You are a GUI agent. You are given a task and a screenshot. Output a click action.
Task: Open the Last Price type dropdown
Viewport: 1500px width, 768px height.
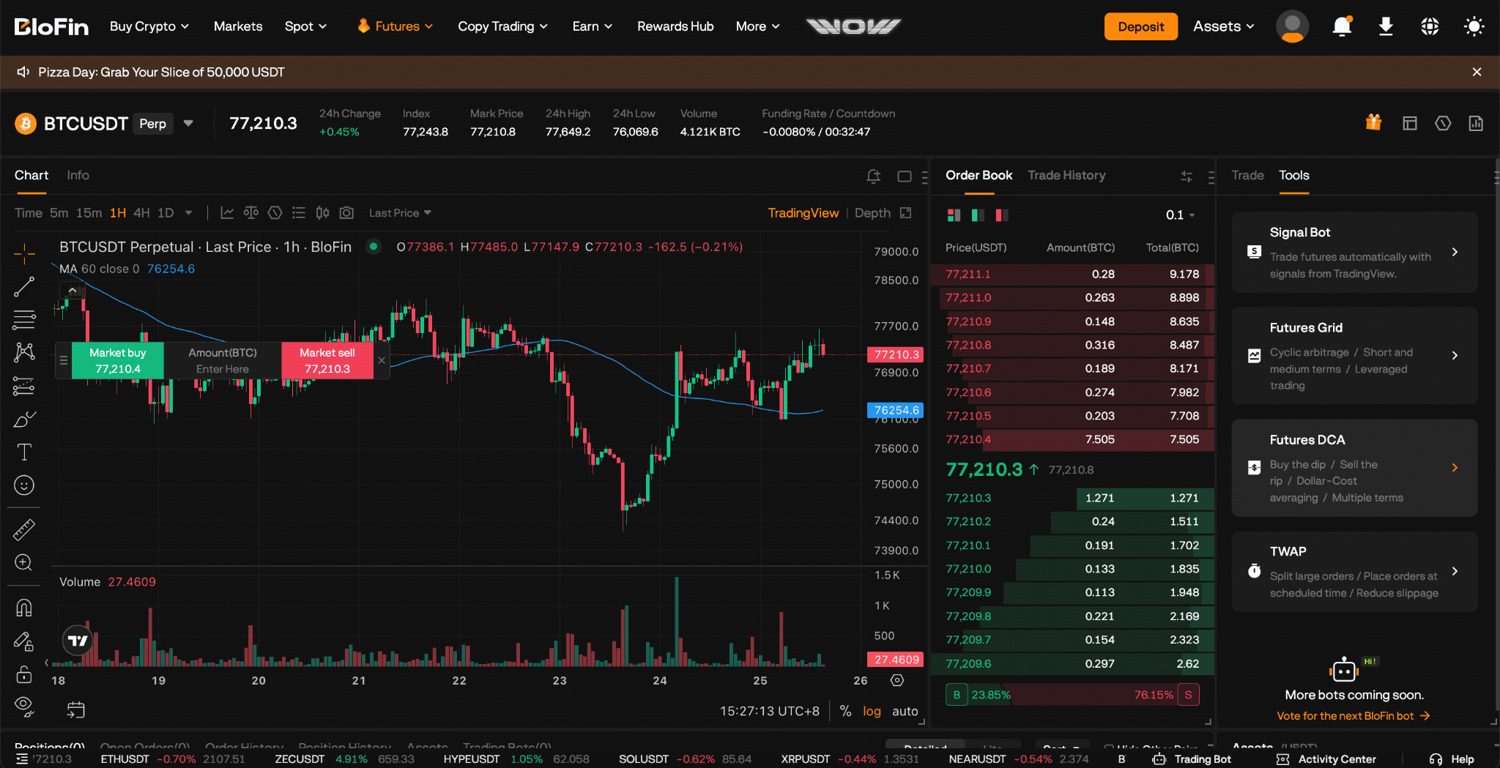click(400, 213)
